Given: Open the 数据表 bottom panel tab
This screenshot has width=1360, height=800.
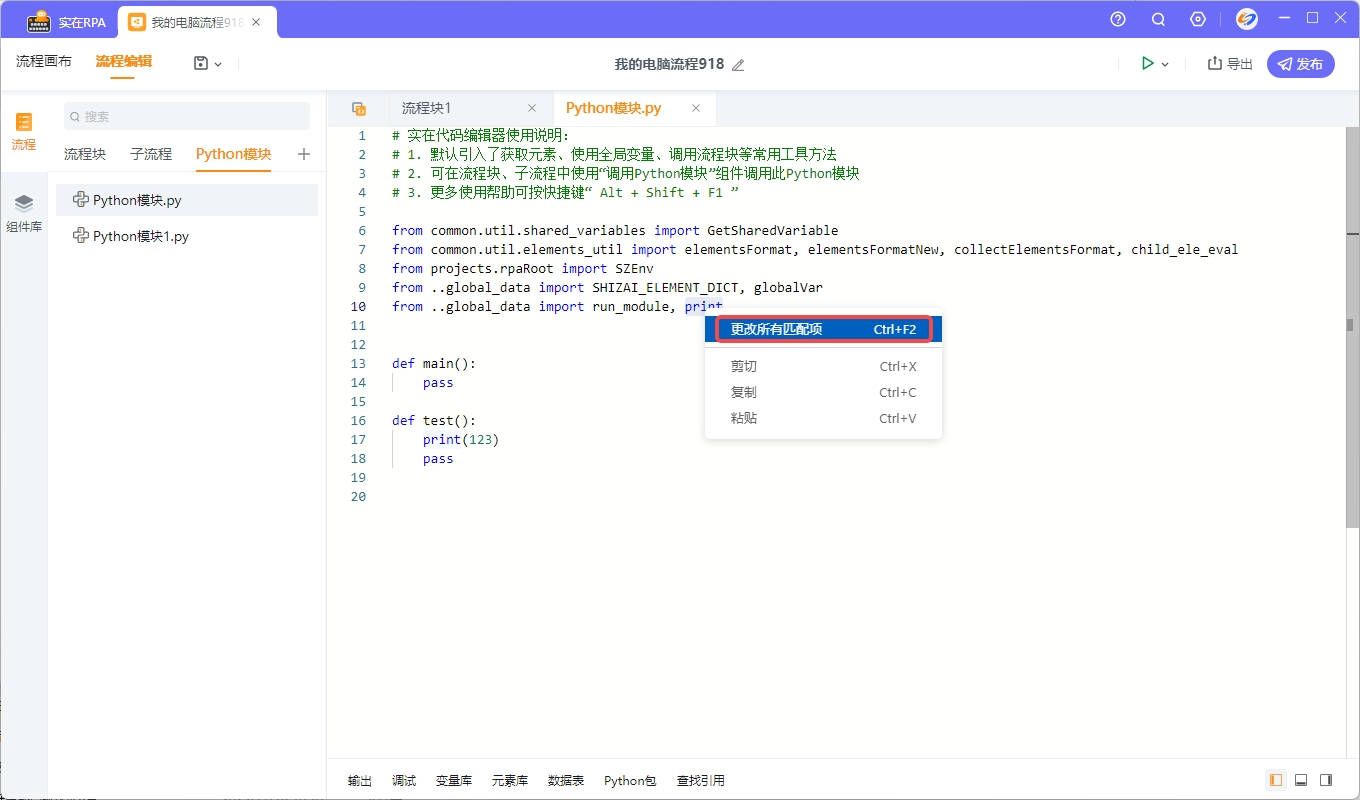Looking at the screenshot, I should click(566, 781).
